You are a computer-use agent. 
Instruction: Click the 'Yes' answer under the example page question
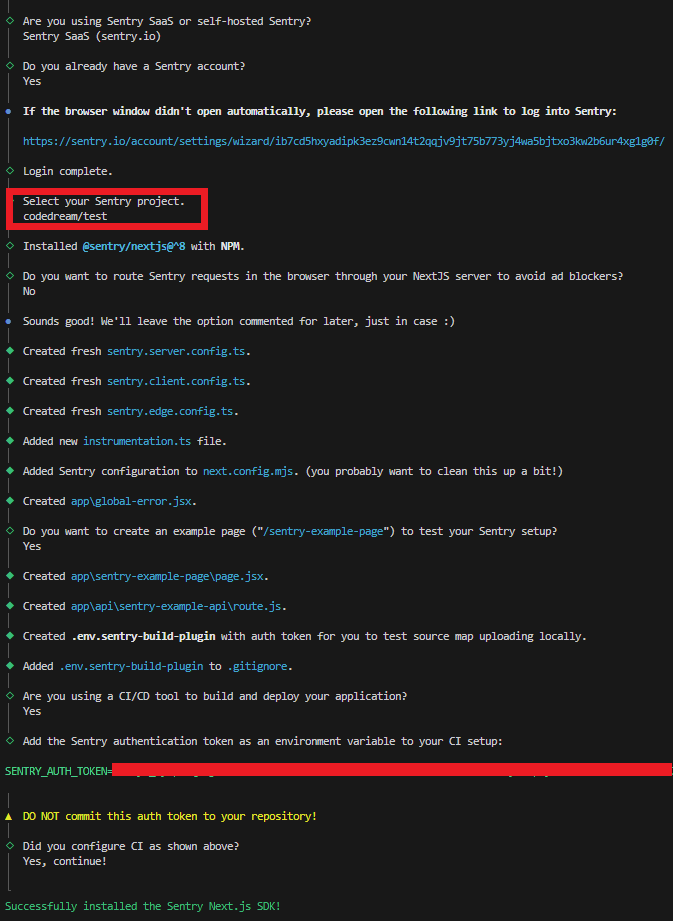click(32, 546)
